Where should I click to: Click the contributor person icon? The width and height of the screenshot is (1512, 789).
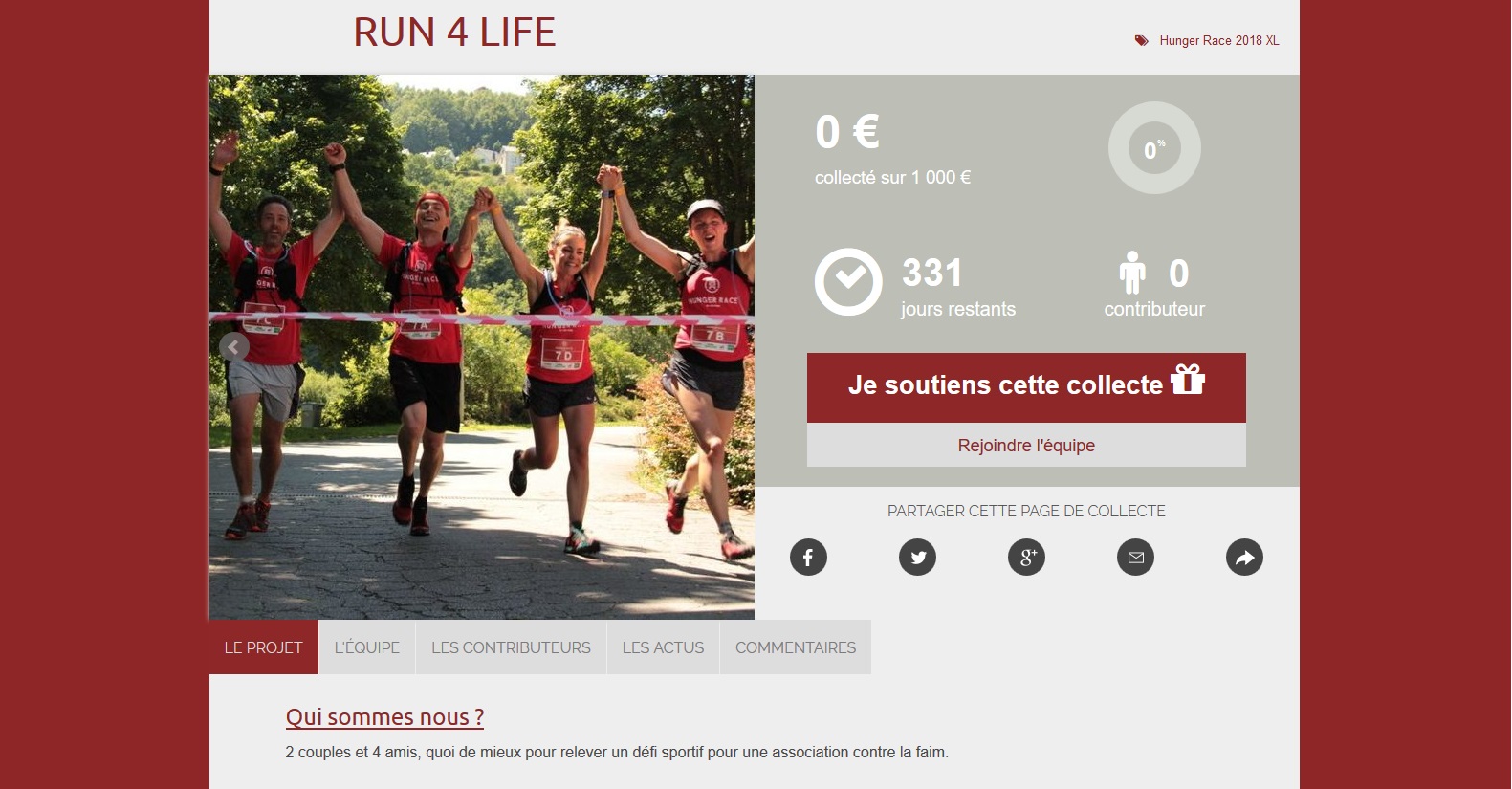pos(1132,273)
